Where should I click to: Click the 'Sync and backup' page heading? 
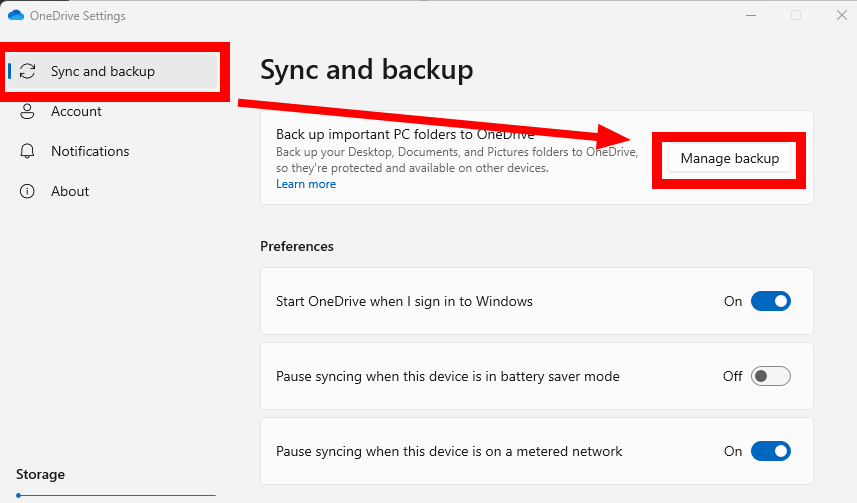(367, 70)
